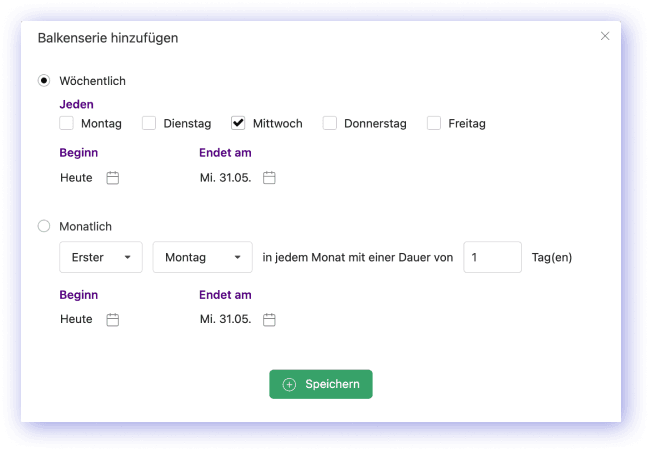Uncheck the Mittwoch checkbox

[x=238, y=123]
